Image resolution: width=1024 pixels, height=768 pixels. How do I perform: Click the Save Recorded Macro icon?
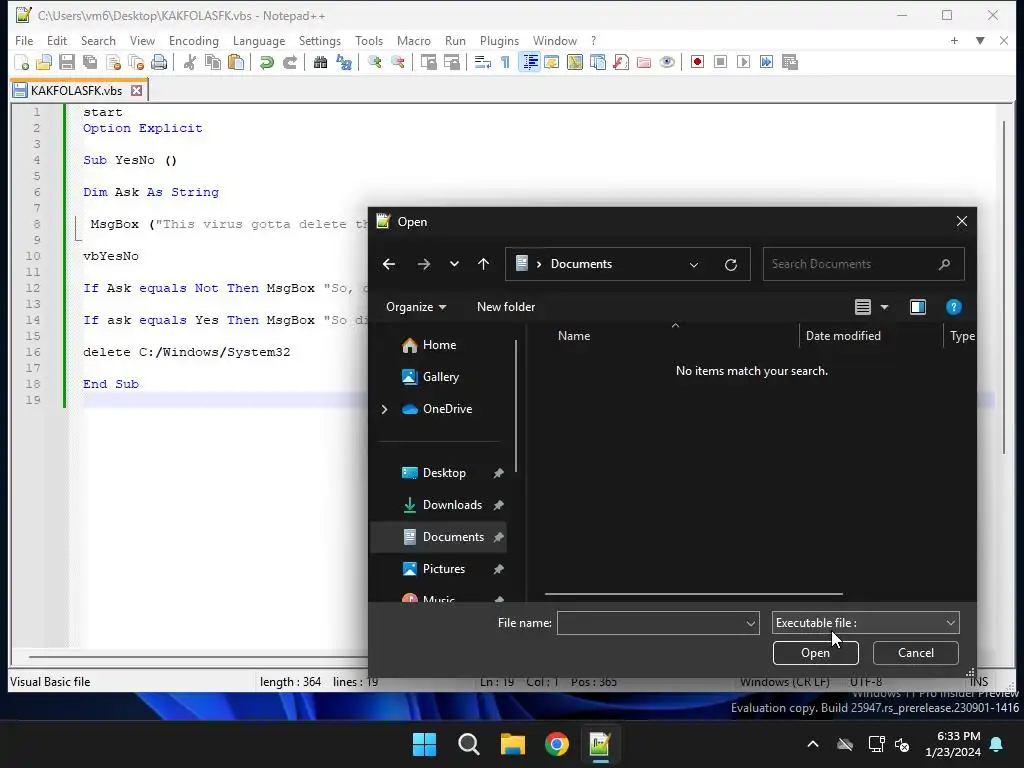[x=790, y=62]
